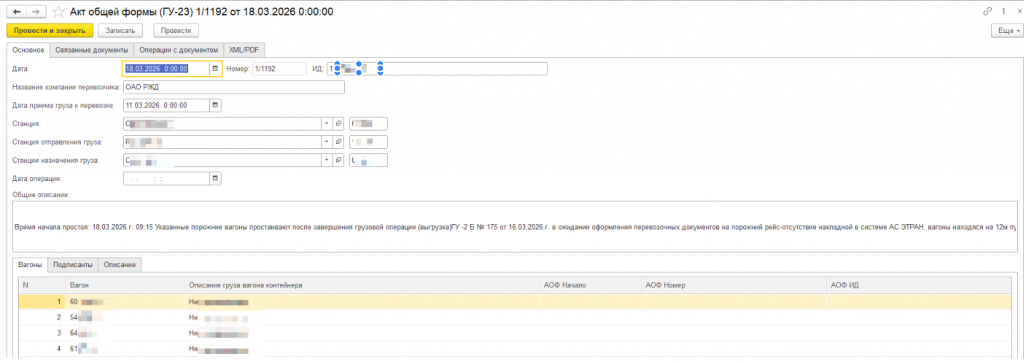Click the Записать button
This screenshot has width=1024, height=362.
tap(120, 30)
